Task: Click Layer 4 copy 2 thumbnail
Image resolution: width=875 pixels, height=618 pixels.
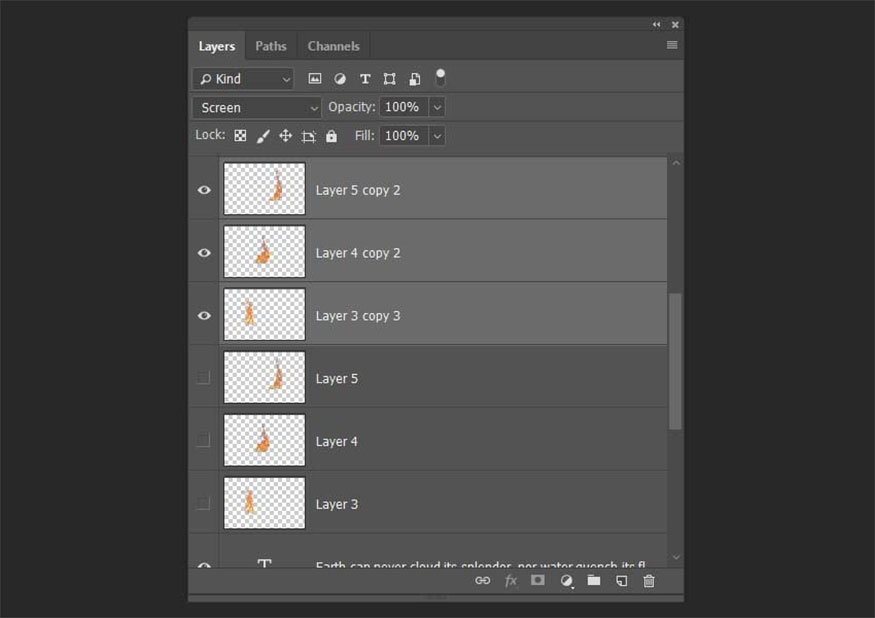Action: [x=265, y=252]
